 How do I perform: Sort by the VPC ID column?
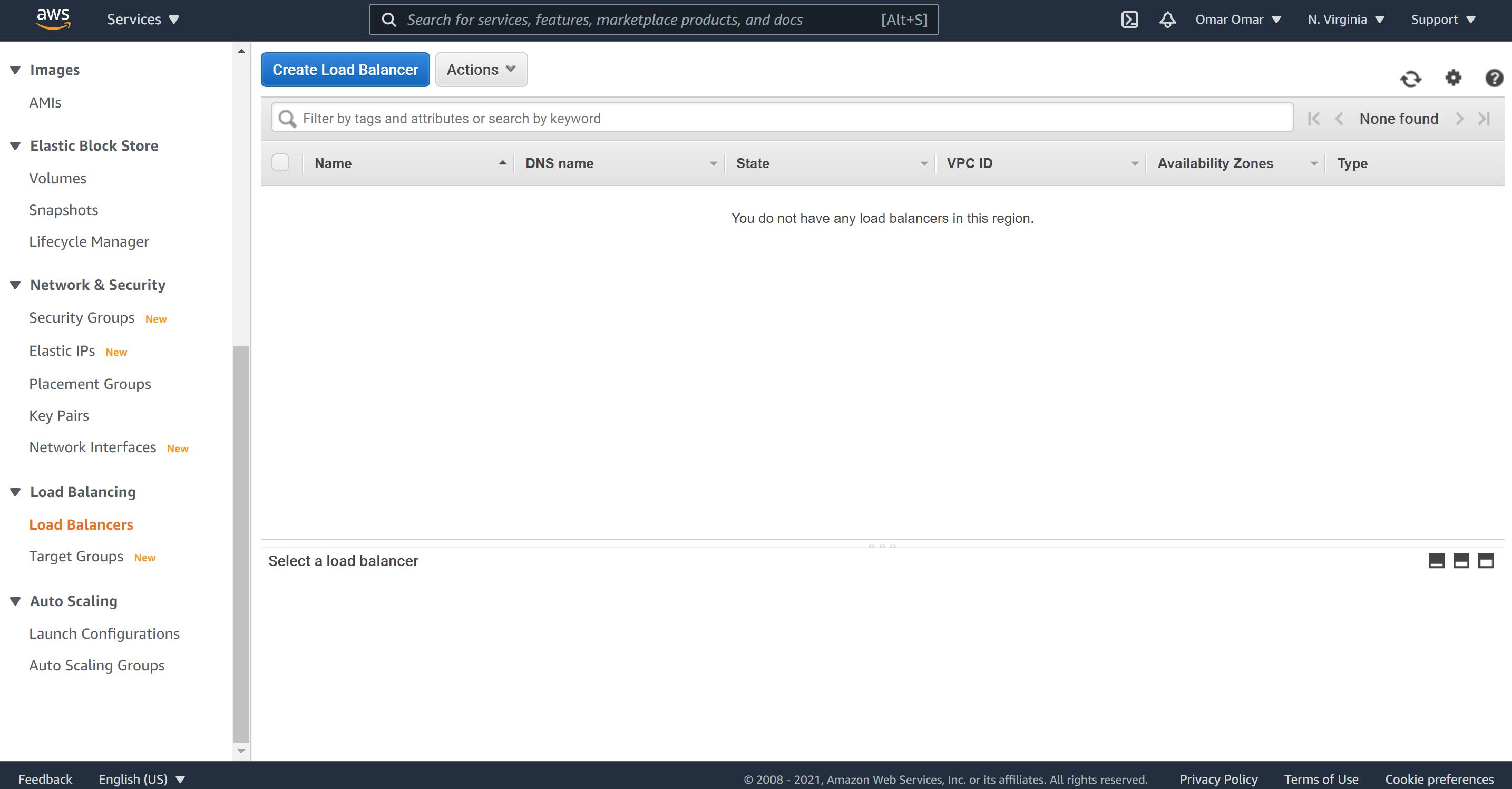tap(1041, 163)
